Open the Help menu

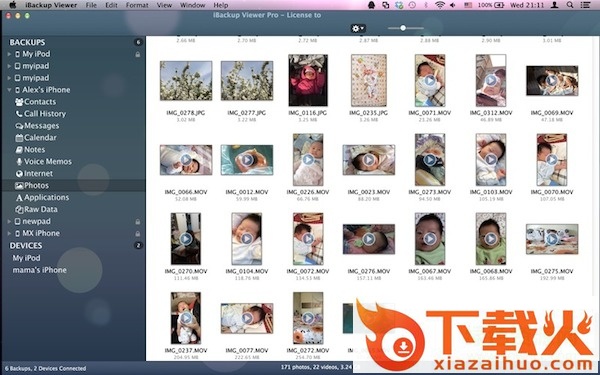(x=221, y=5)
